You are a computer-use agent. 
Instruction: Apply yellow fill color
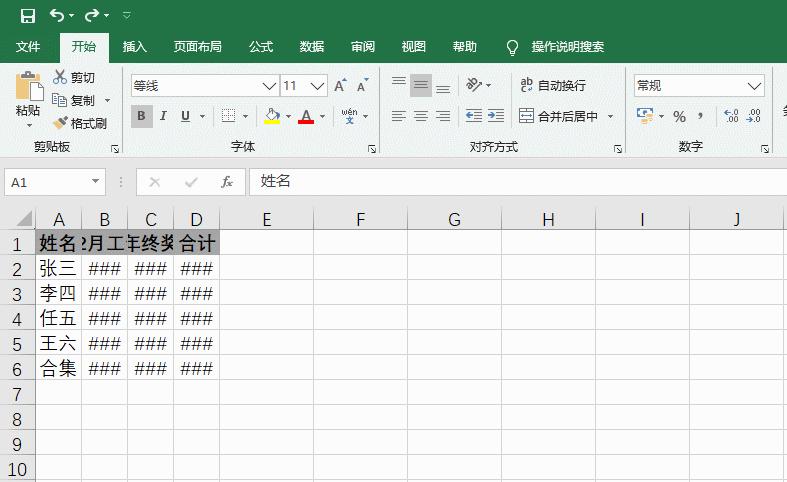point(272,116)
